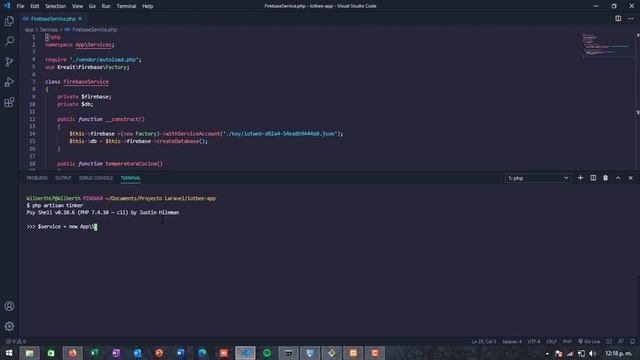
Task: Open Spotify from the taskbar
Action: pos(267,353)
